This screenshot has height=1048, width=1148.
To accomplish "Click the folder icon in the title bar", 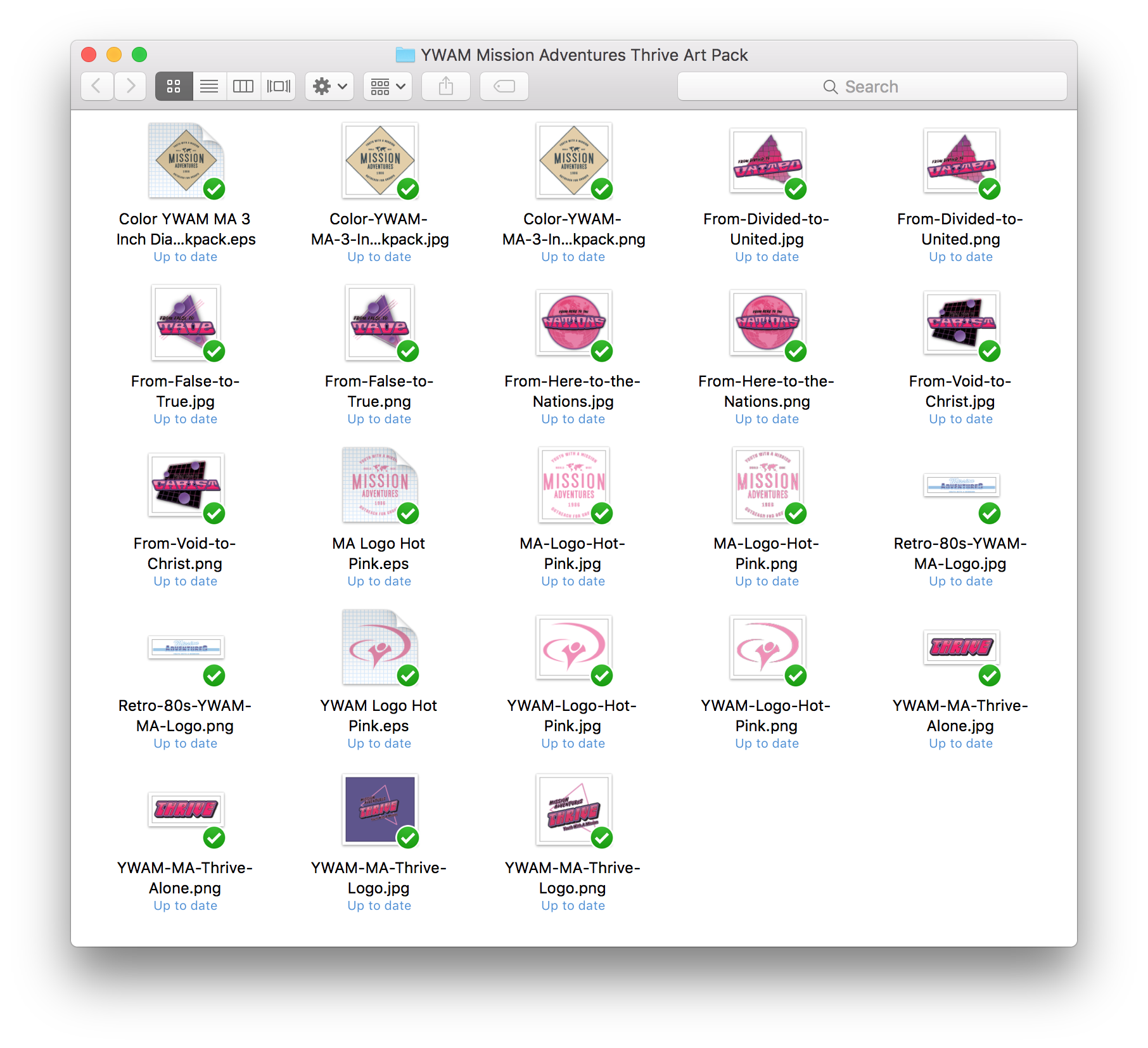I will click(405, 55).
